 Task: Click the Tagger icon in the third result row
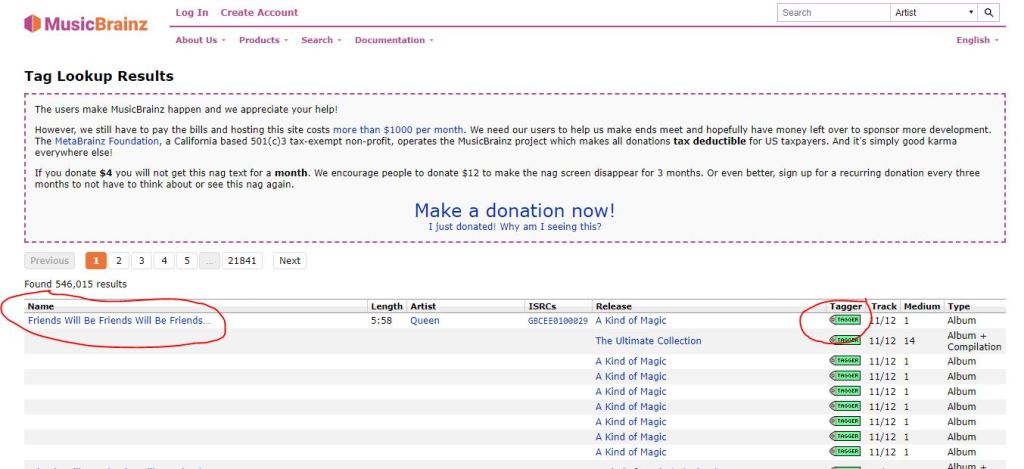click(845, 362)
